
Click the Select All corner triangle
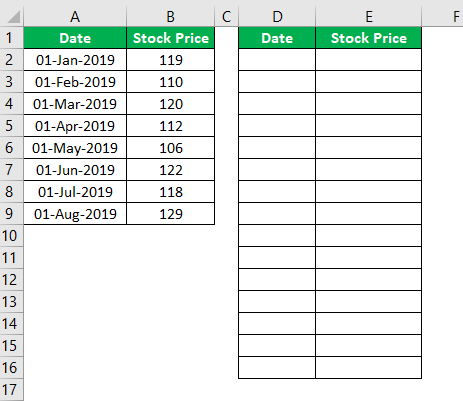(14, 17)
